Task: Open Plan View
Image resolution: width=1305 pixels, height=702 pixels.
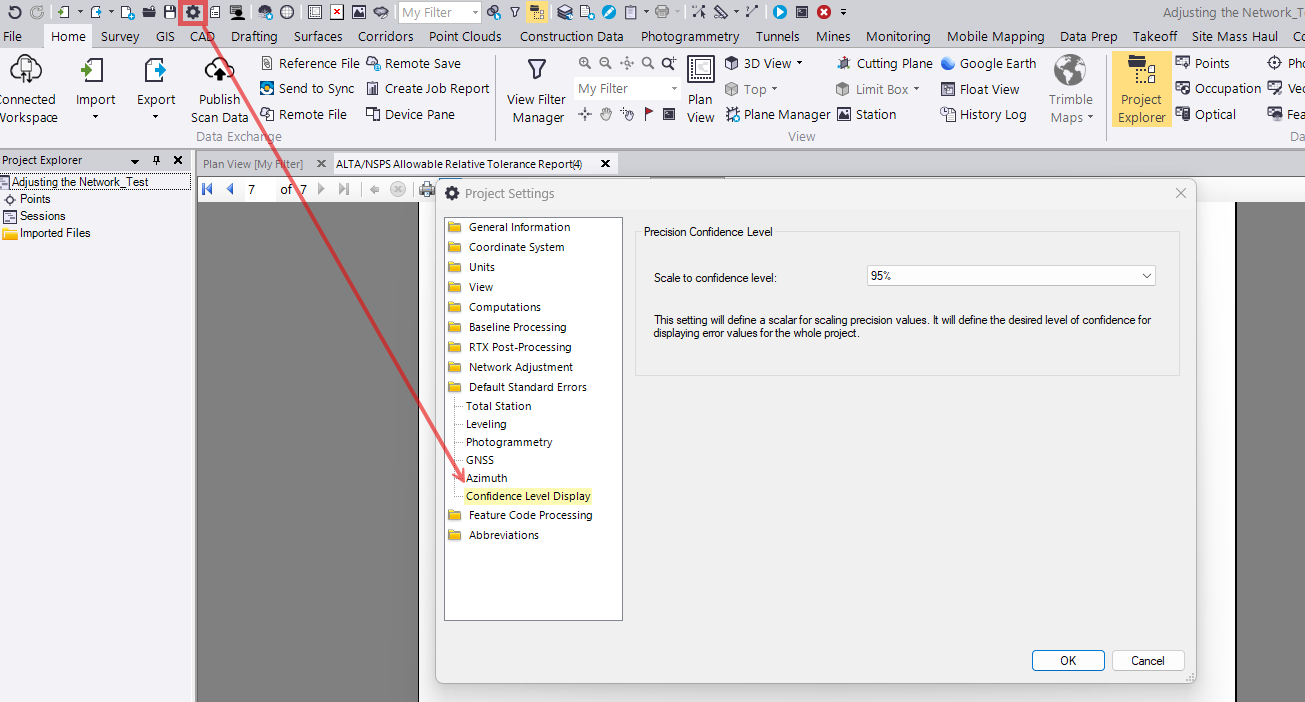Action: tap(701, 90)
